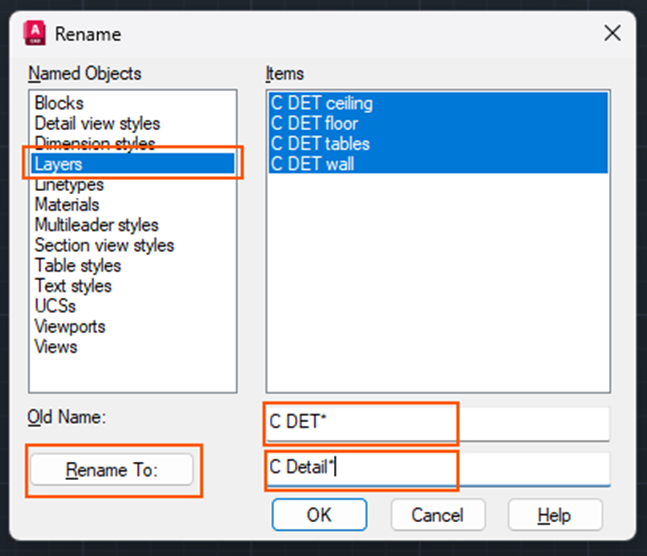Viewport: 647px width, 556px height.
Task: Pick Layers from Named Objects
Action: tap(58, 164)
